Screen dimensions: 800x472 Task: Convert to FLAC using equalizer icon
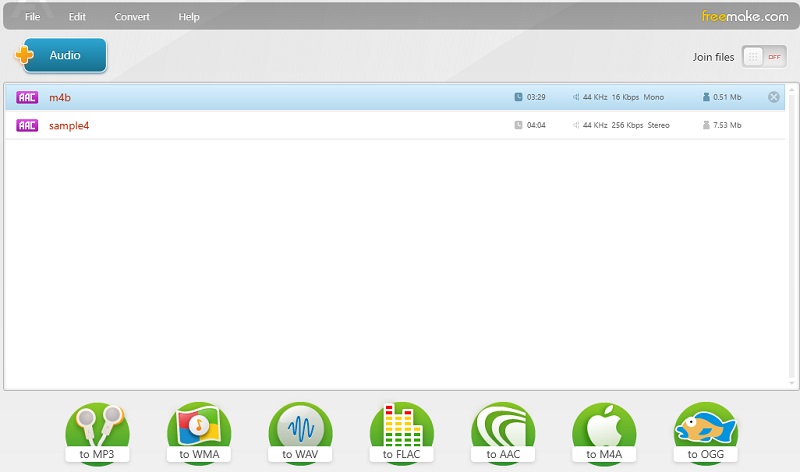click(x=402, y=434)
